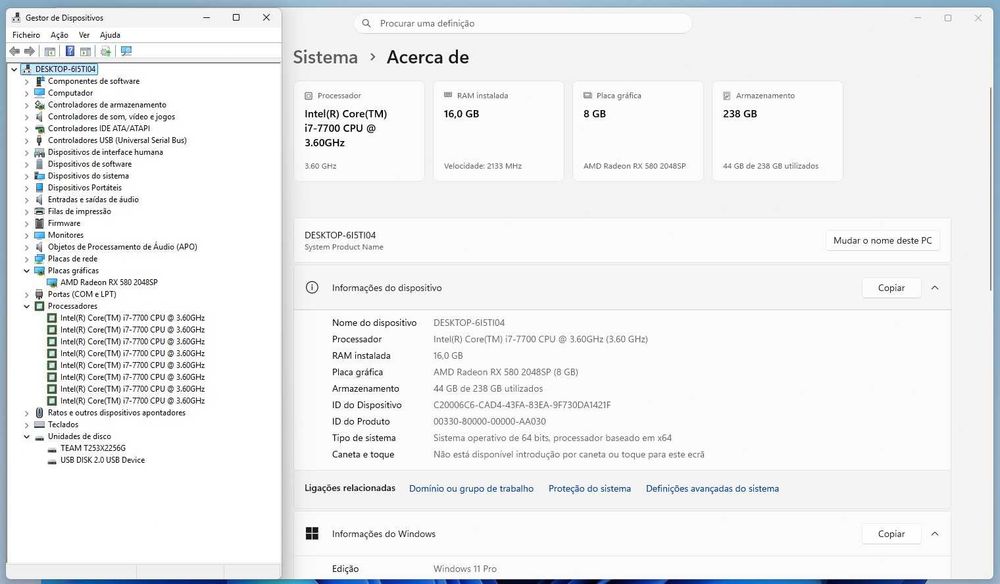This screenshot has height=584, width=1000.
Task: Open the Ação menu
Action: click(59, 35)
